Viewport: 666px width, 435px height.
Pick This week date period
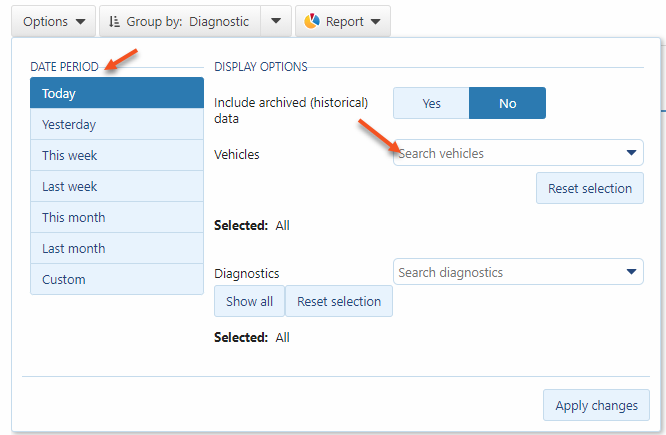coord(117,156)
